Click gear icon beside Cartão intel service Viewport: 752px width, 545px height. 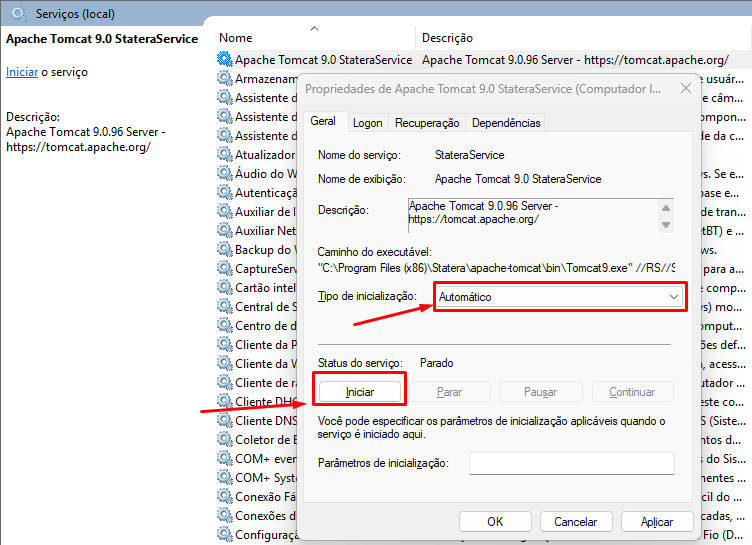click(x=224, y=287)
